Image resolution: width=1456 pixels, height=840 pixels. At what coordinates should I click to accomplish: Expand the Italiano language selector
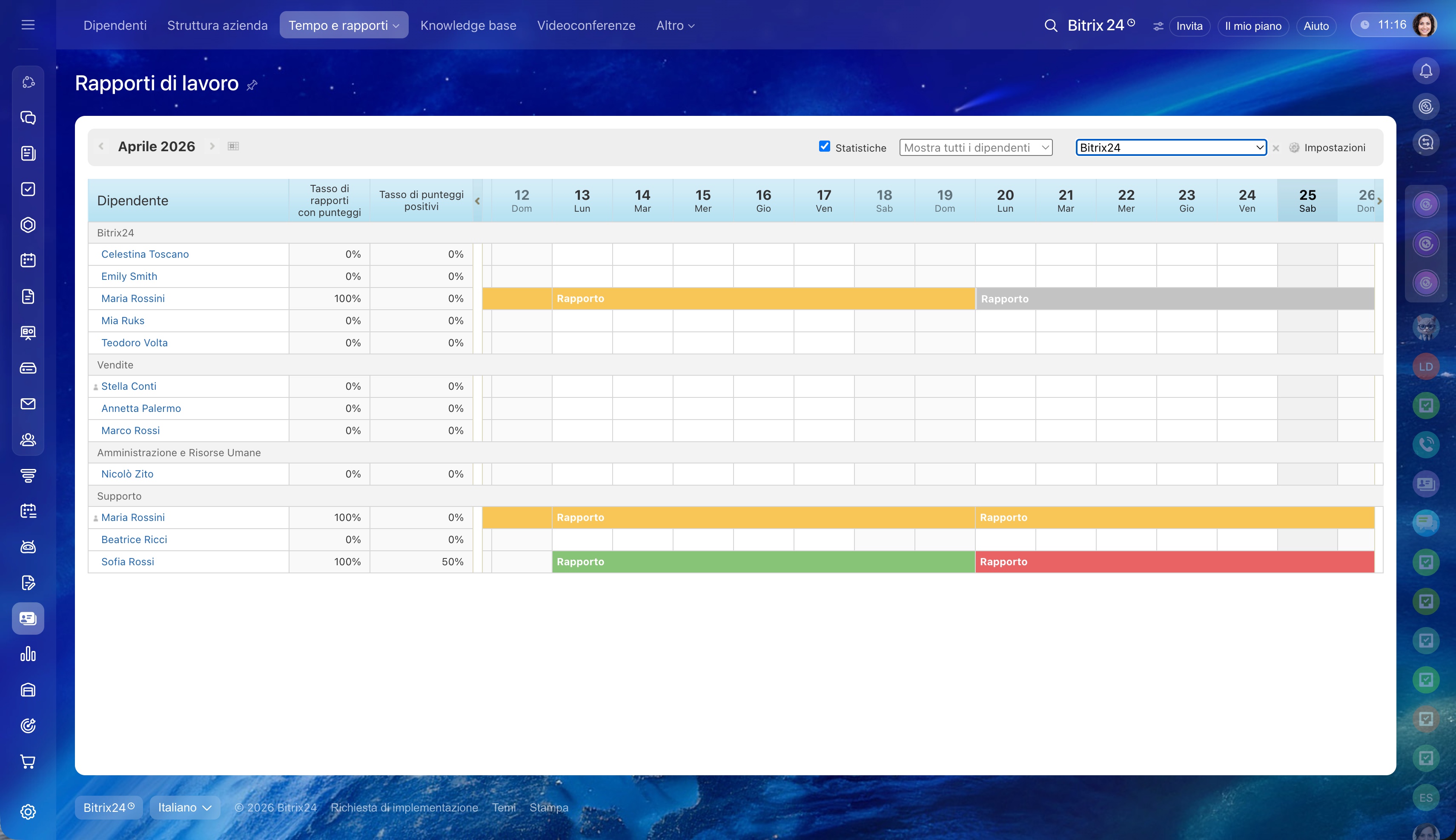(184, 807)
